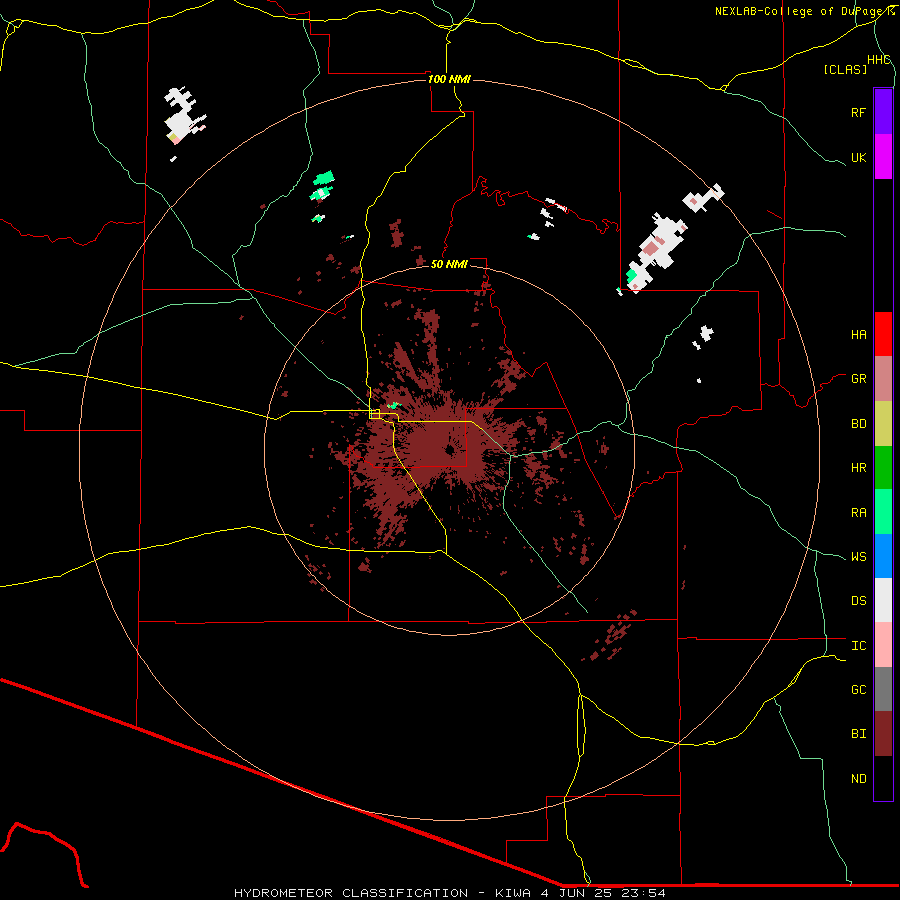Click the GC legend label
This screenshot has height=900, width=900.
pyautogui.click(x=858, y=690)
